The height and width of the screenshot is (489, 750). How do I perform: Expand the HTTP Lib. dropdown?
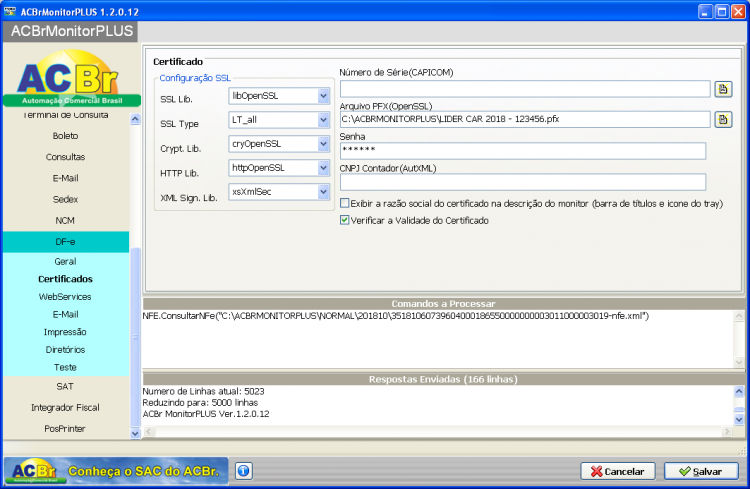[323, 167]
